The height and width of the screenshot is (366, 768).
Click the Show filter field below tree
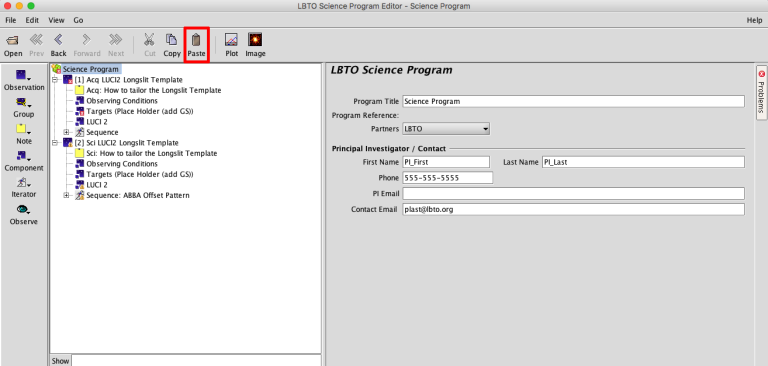tap(196, 361)
